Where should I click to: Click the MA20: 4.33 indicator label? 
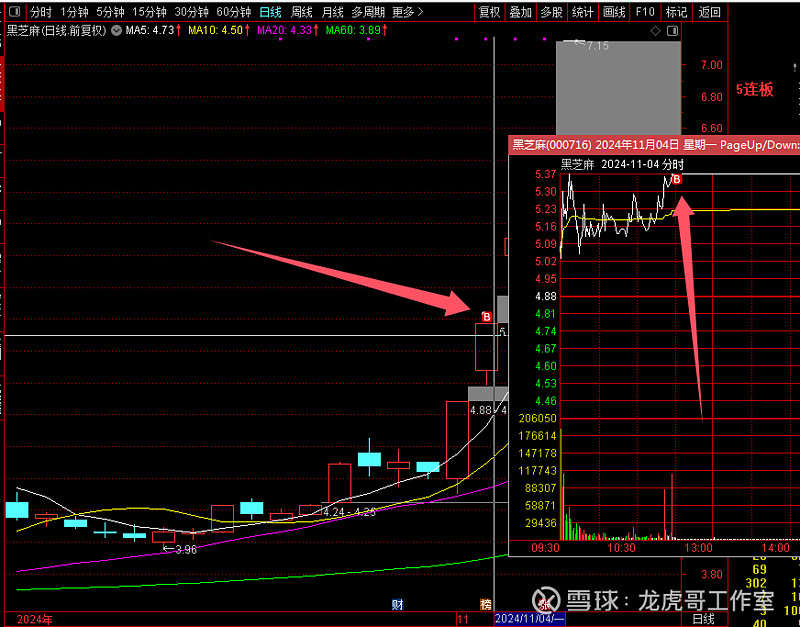(288, 31)
